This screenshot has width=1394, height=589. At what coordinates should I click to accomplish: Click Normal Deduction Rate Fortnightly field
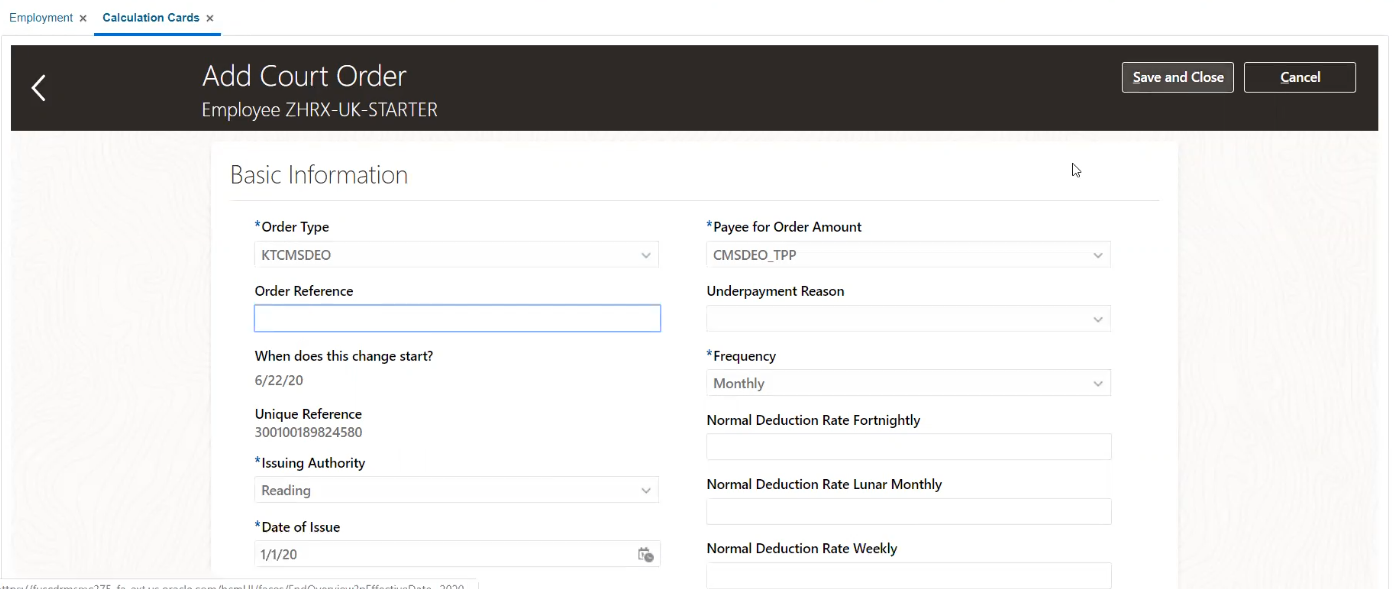tap(908, 447)
